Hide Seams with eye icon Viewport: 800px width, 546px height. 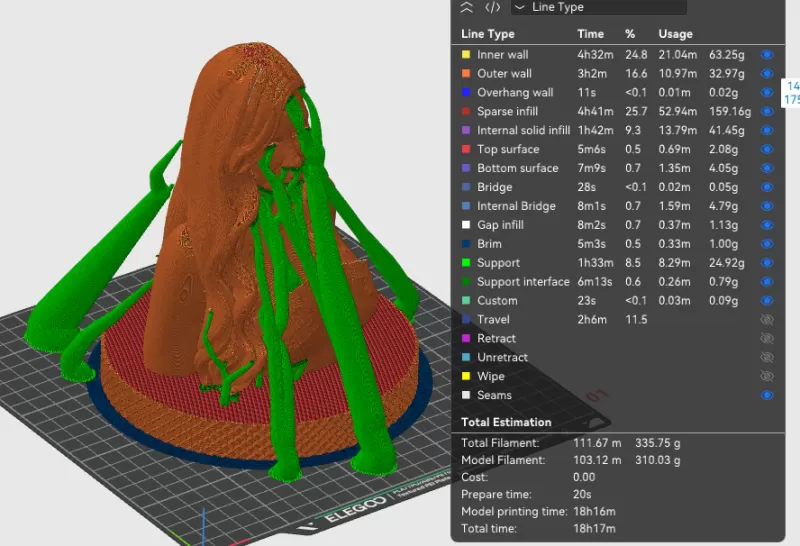coord(767,395)
